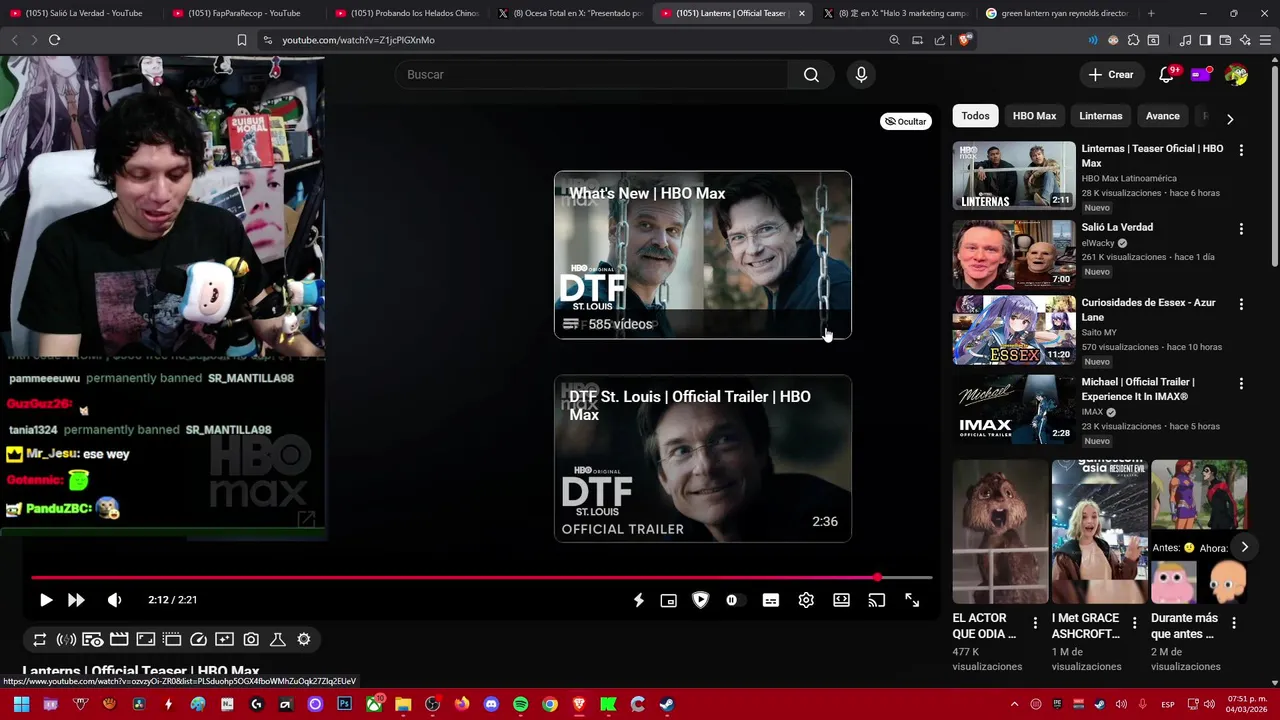Image resolution: width=1280 pixels, height=720 pixels.
Task: Skip to the next video
Action: [76, 600]
